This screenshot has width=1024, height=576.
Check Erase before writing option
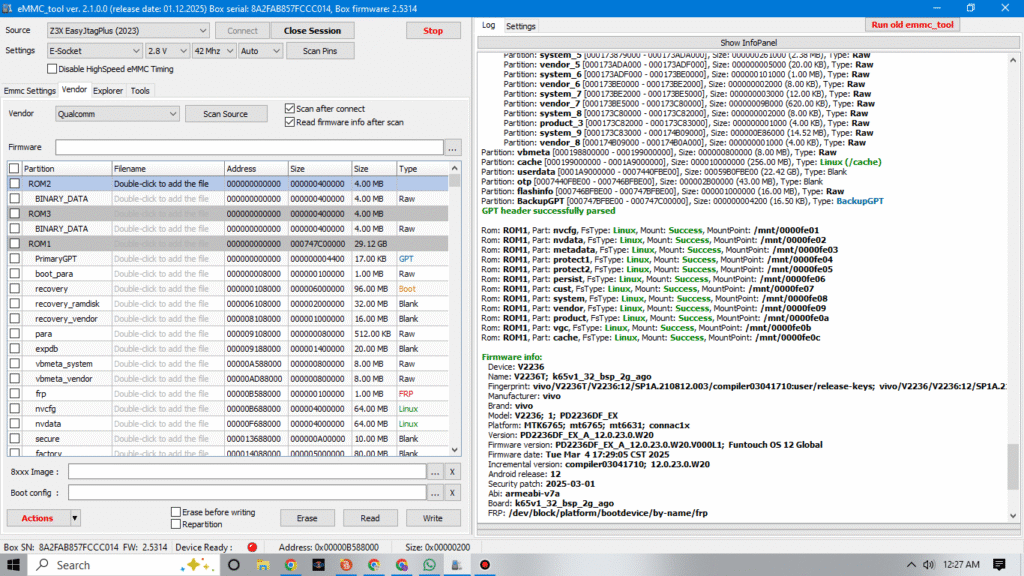pyautogui.click(x=177, y=512)
